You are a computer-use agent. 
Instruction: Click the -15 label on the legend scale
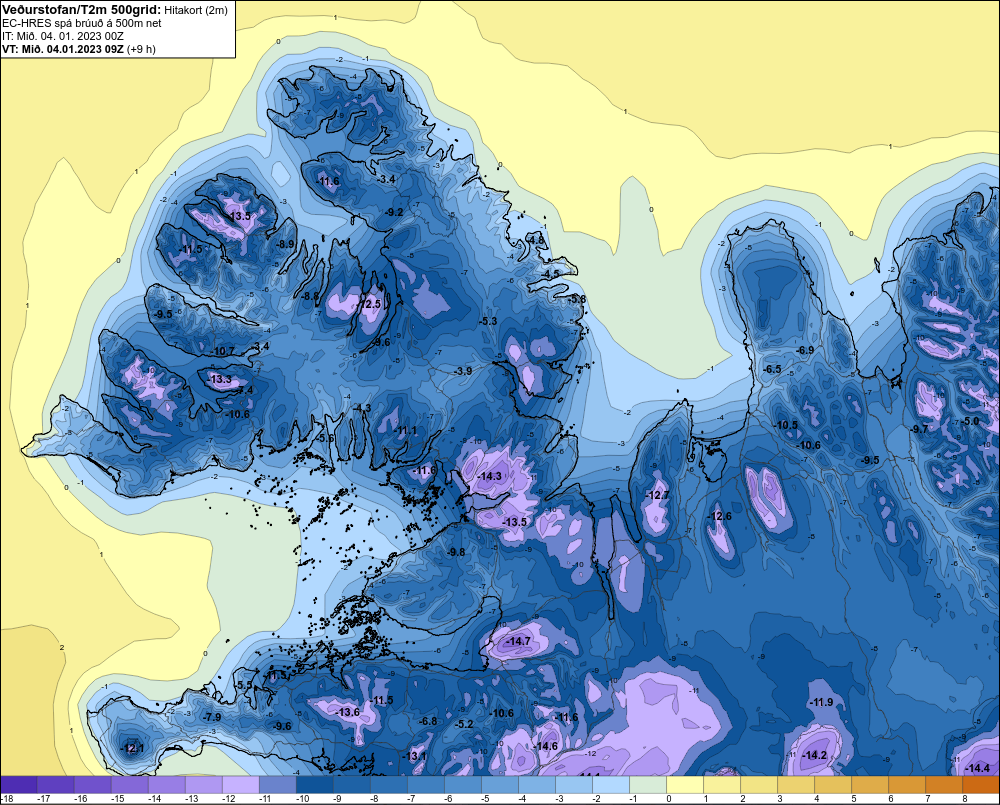117,799
